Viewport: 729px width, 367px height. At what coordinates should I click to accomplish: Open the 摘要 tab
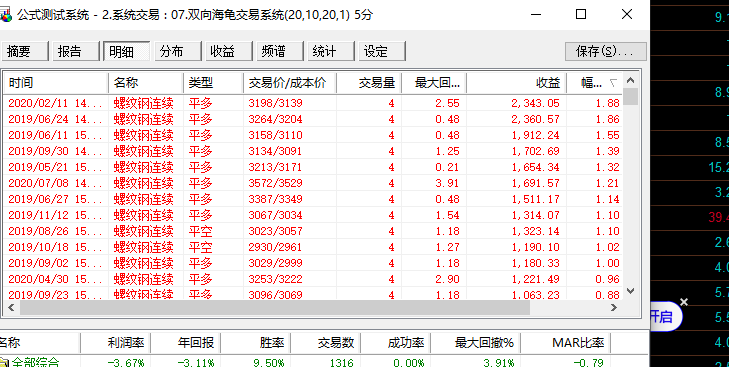[25, 51]
